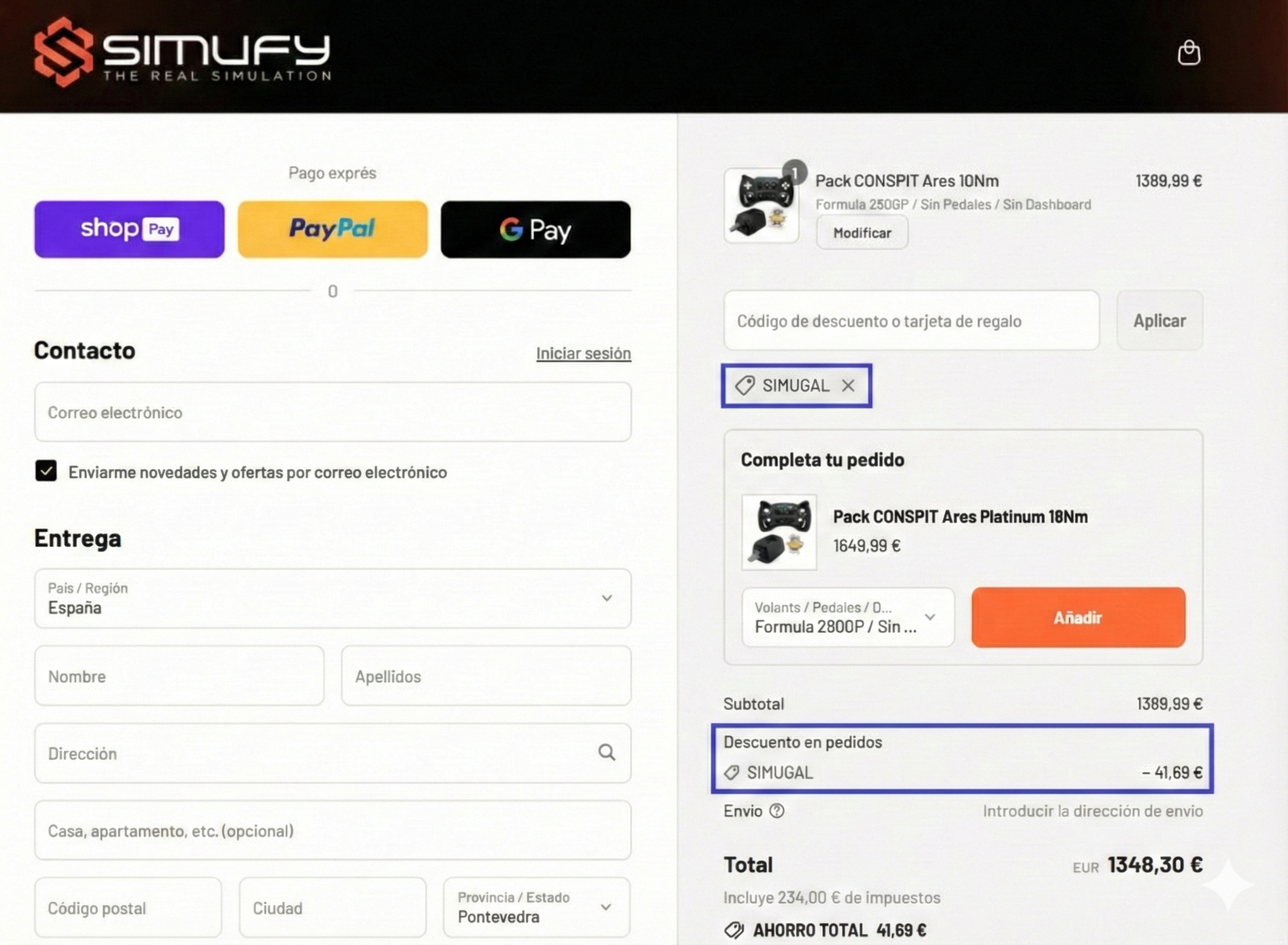Pay with the Shop Pay button

pos(129,229)
